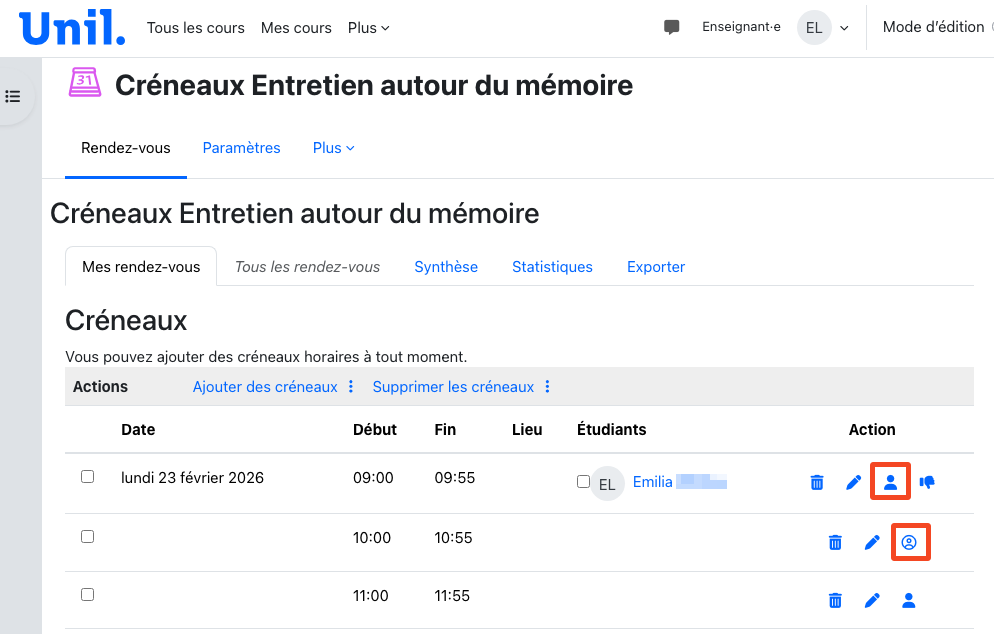This screenshot has height=634, width=994.
Task: Edit the 09:00 slot with pencil icon
Action: coord(853,483)
